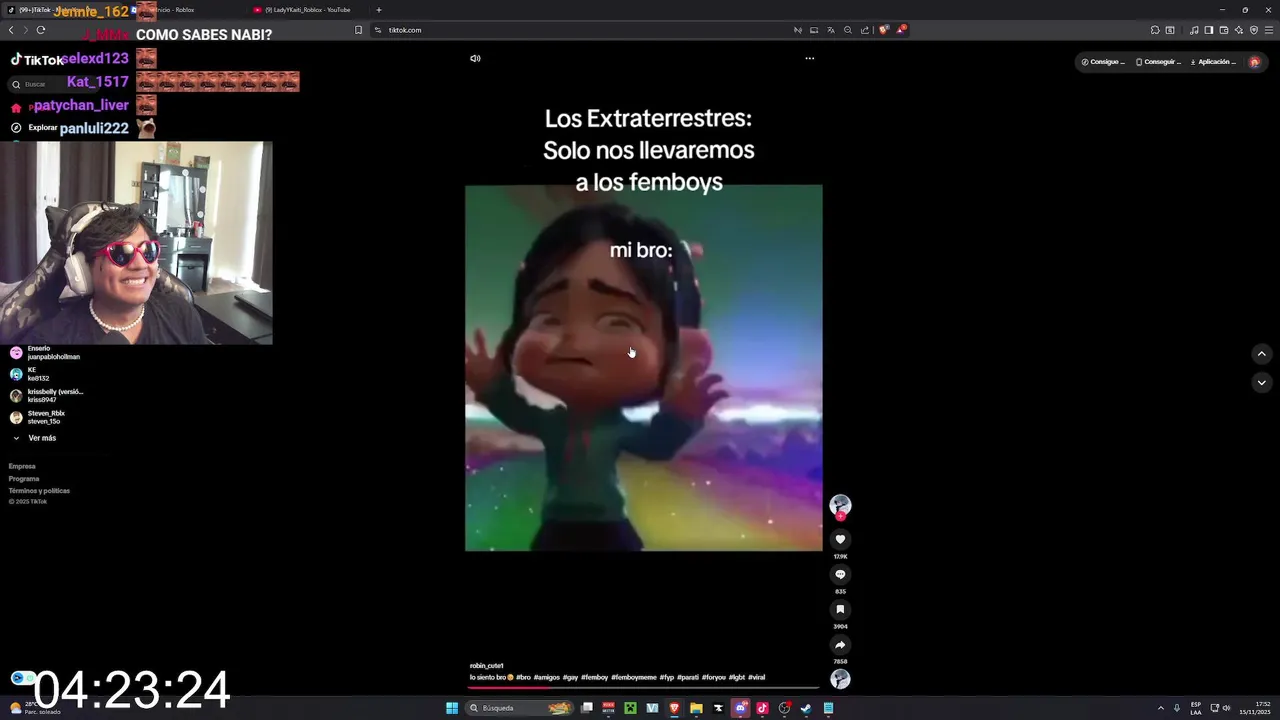Image resolution: width=1280 pixels, height=720 pixels.
Task: Open the Windows Start menu
Action: click(x=452, y=708)
